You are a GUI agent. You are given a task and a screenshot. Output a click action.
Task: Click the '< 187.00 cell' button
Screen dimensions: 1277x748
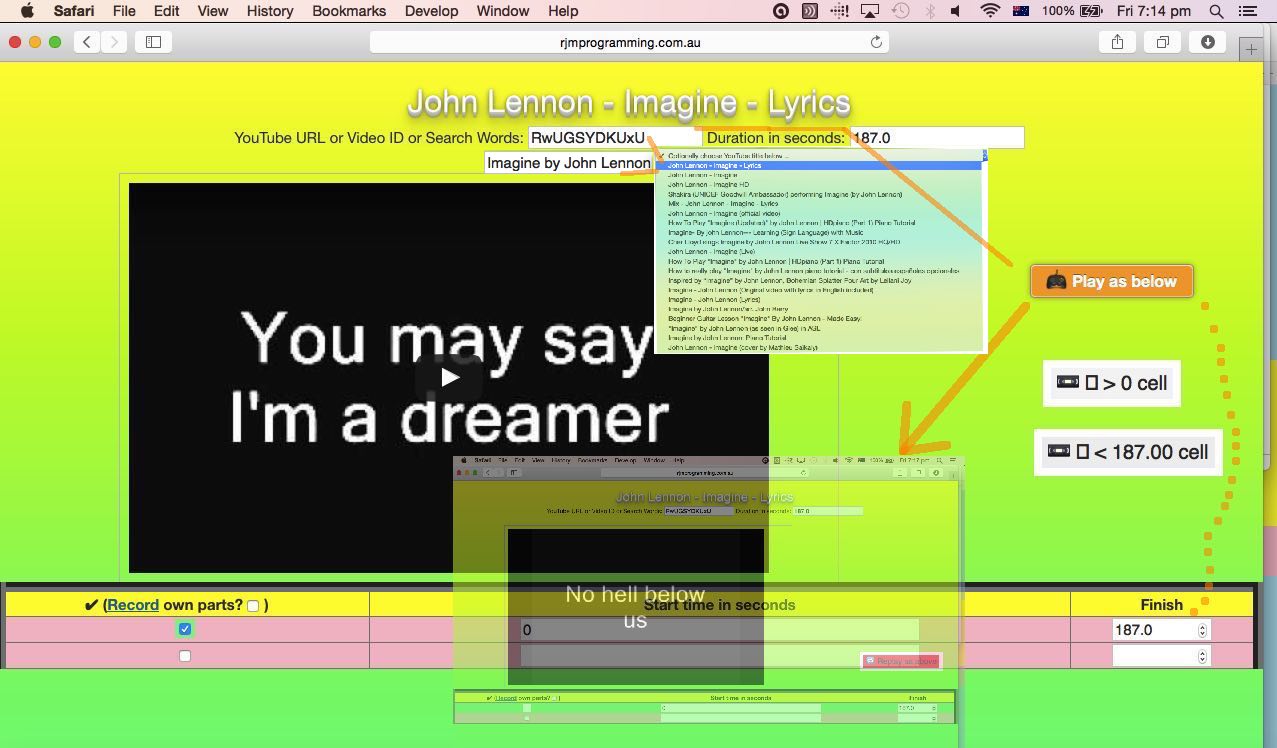pyautogui.click(x=1128, y=452)
